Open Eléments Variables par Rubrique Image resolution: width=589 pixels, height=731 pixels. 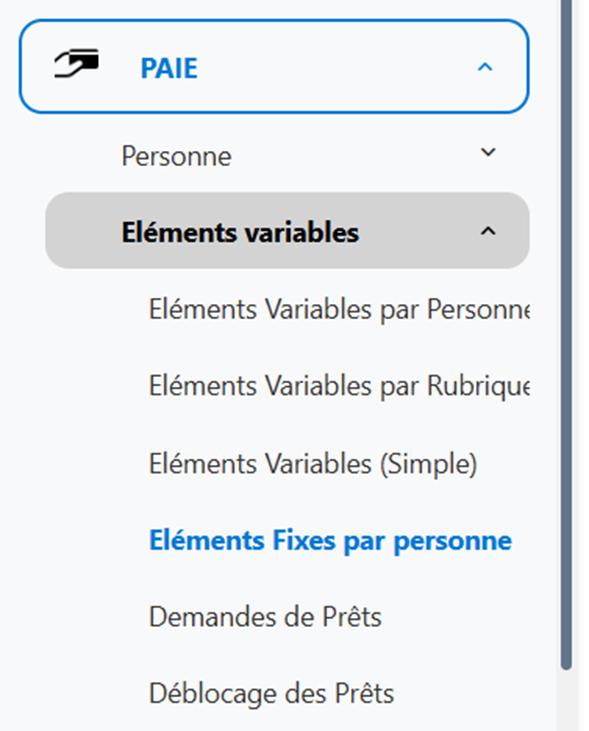(x=339, y=386)
